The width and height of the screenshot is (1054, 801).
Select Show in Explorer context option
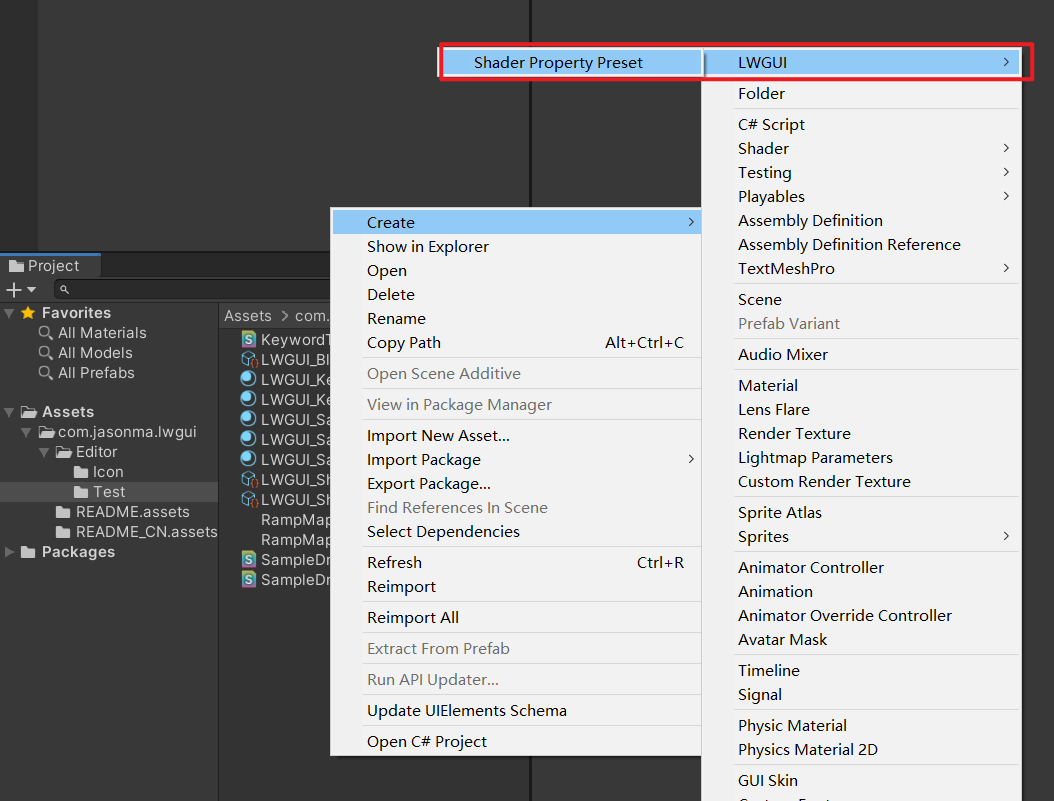(428, 247)
